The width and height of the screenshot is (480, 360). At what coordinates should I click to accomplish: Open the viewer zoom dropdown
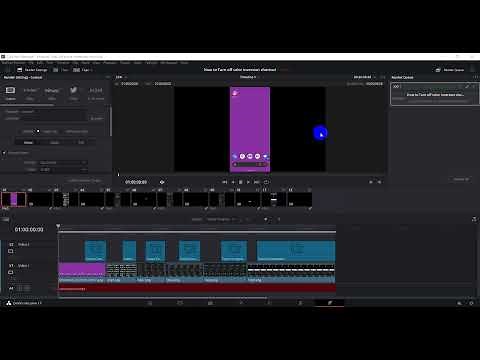(121, 77)
